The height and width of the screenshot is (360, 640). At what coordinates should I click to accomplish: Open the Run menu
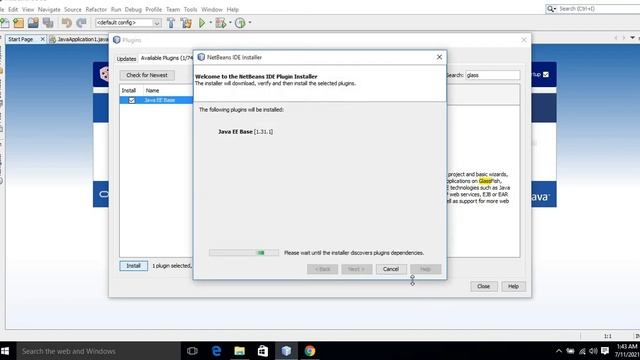click(x=116, y=9)
